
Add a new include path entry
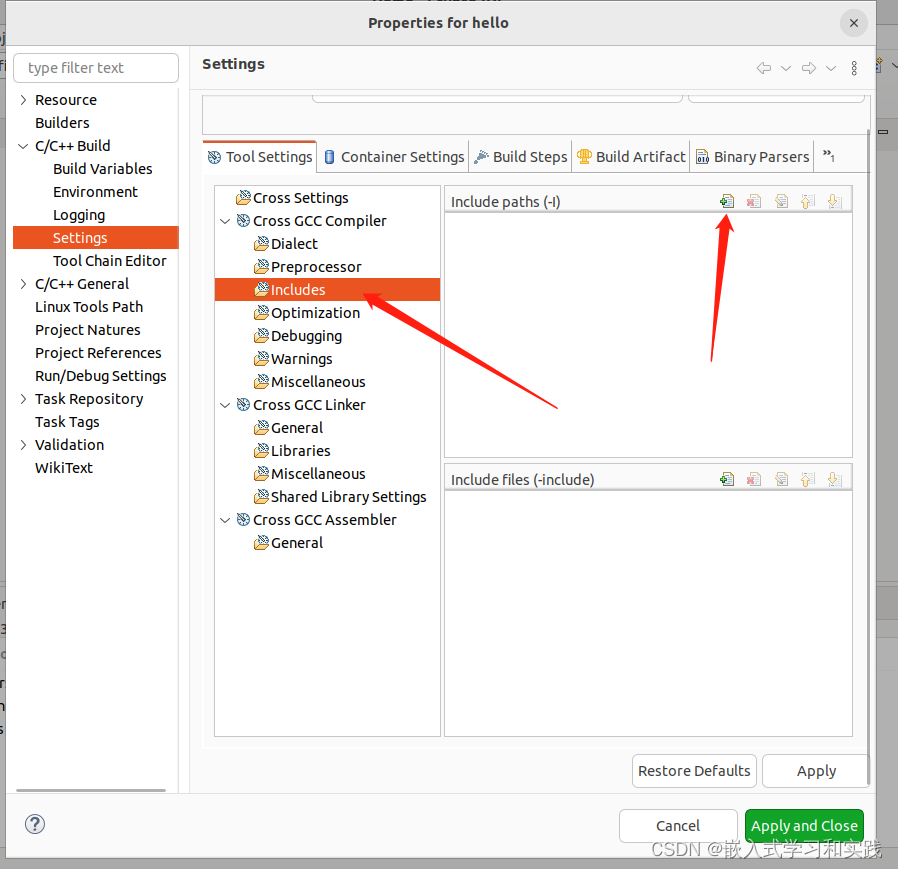[x=726, y=201]
